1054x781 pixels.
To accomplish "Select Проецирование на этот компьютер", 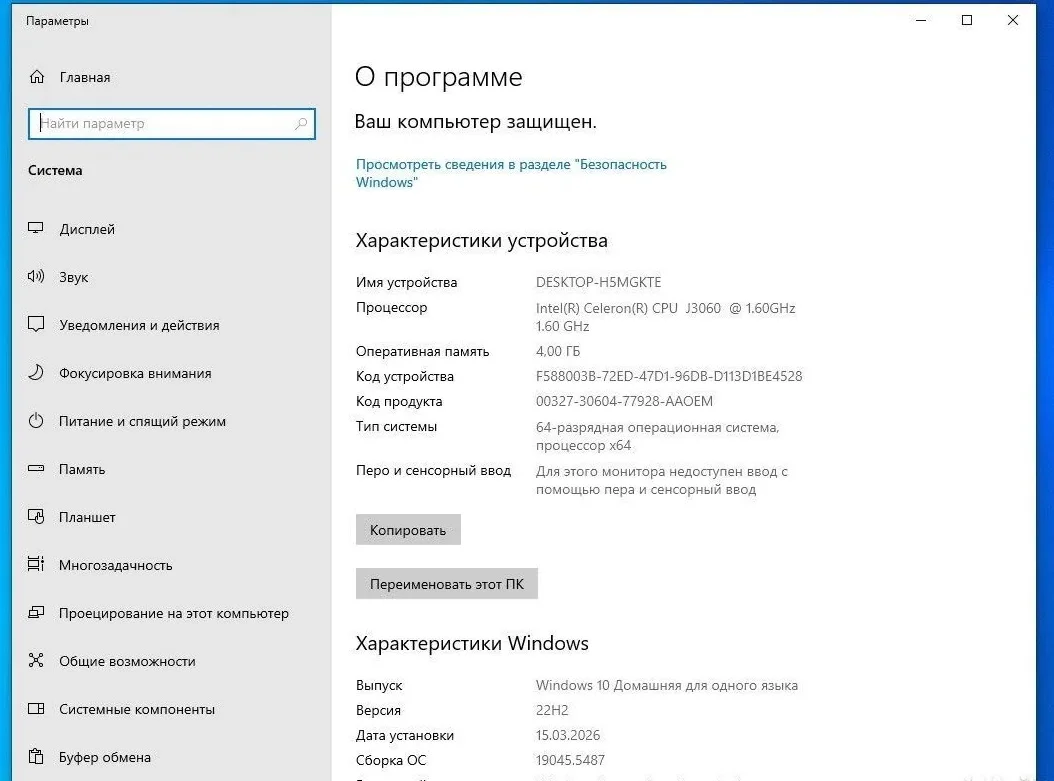I will pyautogui.click(x=171, y=613).
